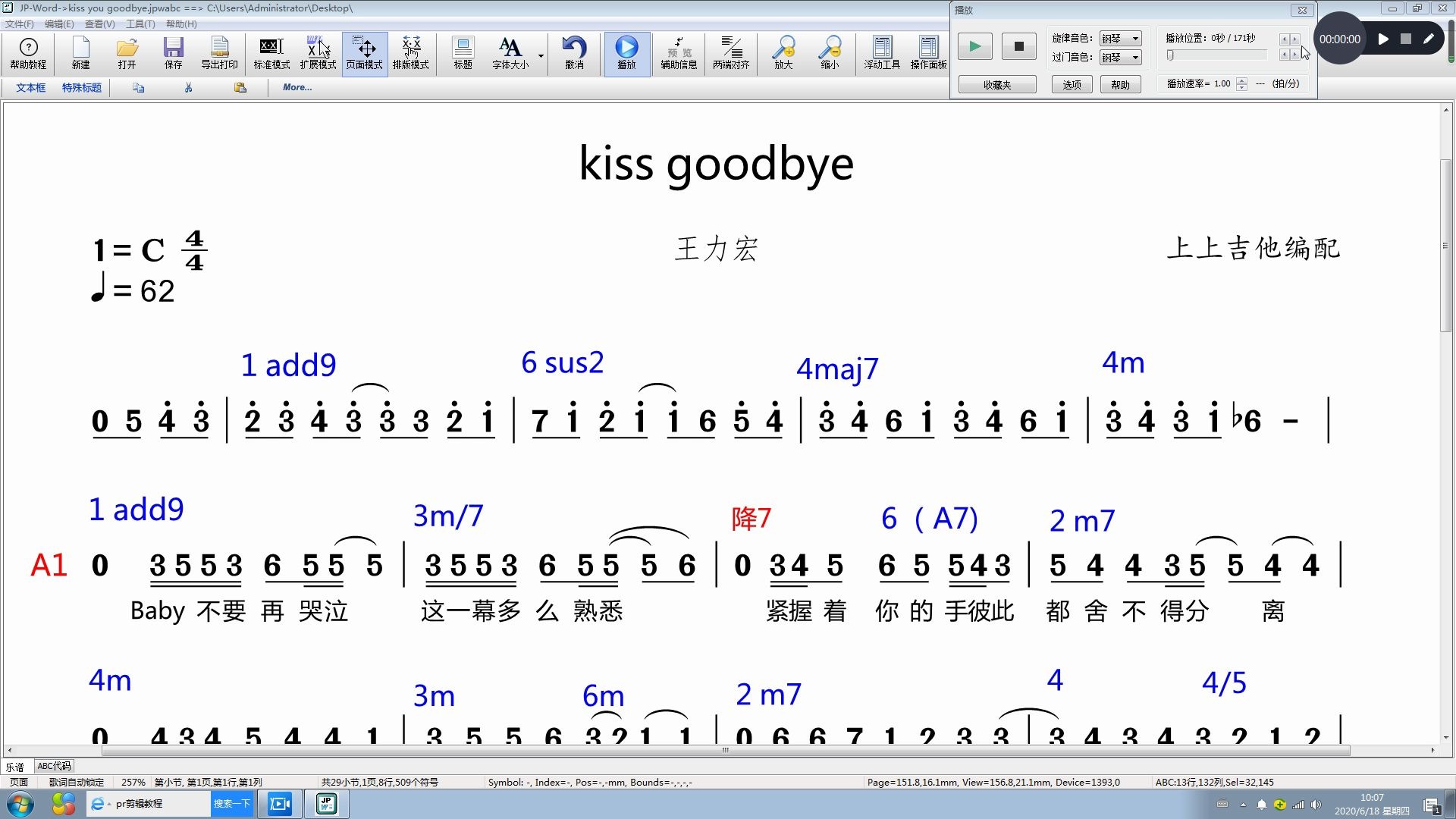Toggle 页面模式 page mode
This screenshot has width=1456, height=819.
click(x=364, y=53)
